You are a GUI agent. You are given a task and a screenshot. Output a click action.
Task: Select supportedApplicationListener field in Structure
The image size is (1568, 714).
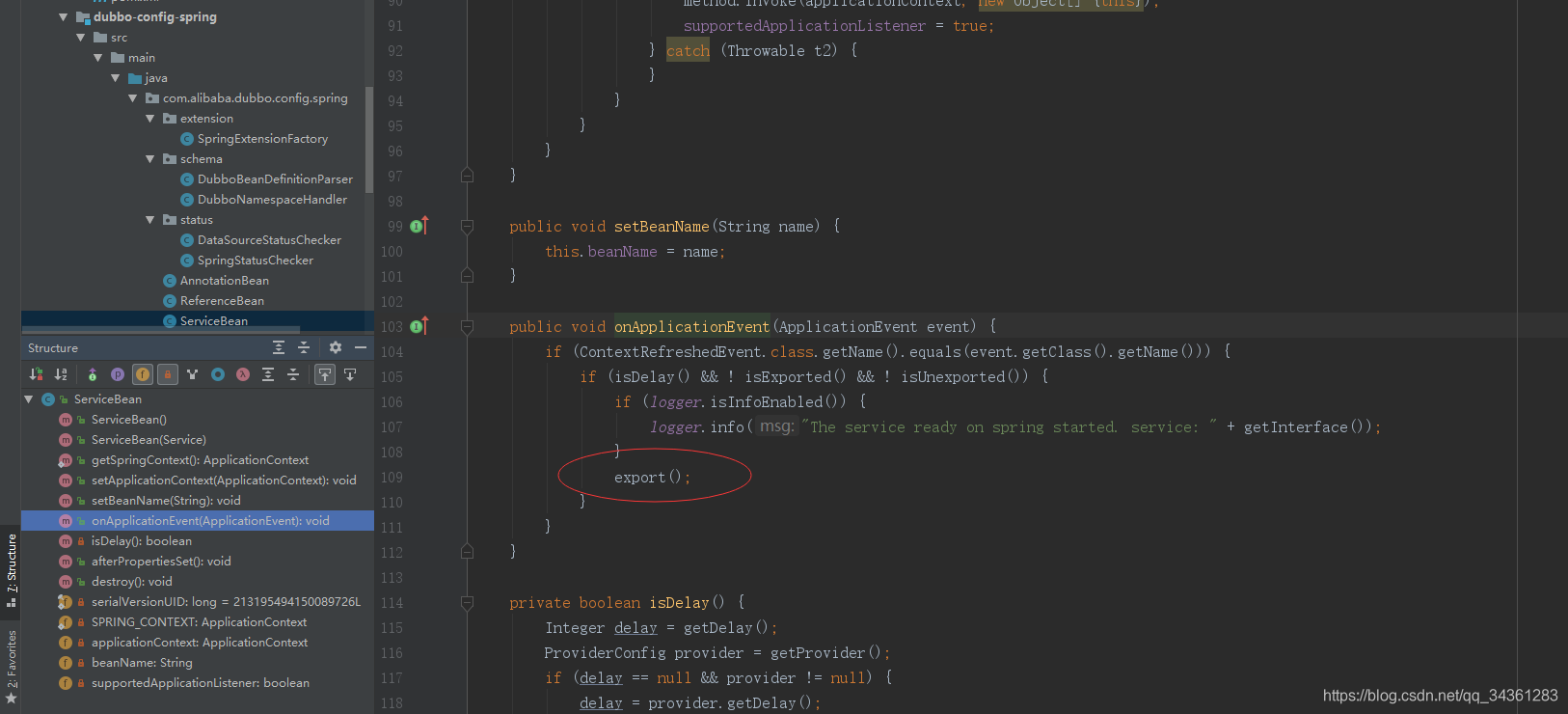point(201,683)
